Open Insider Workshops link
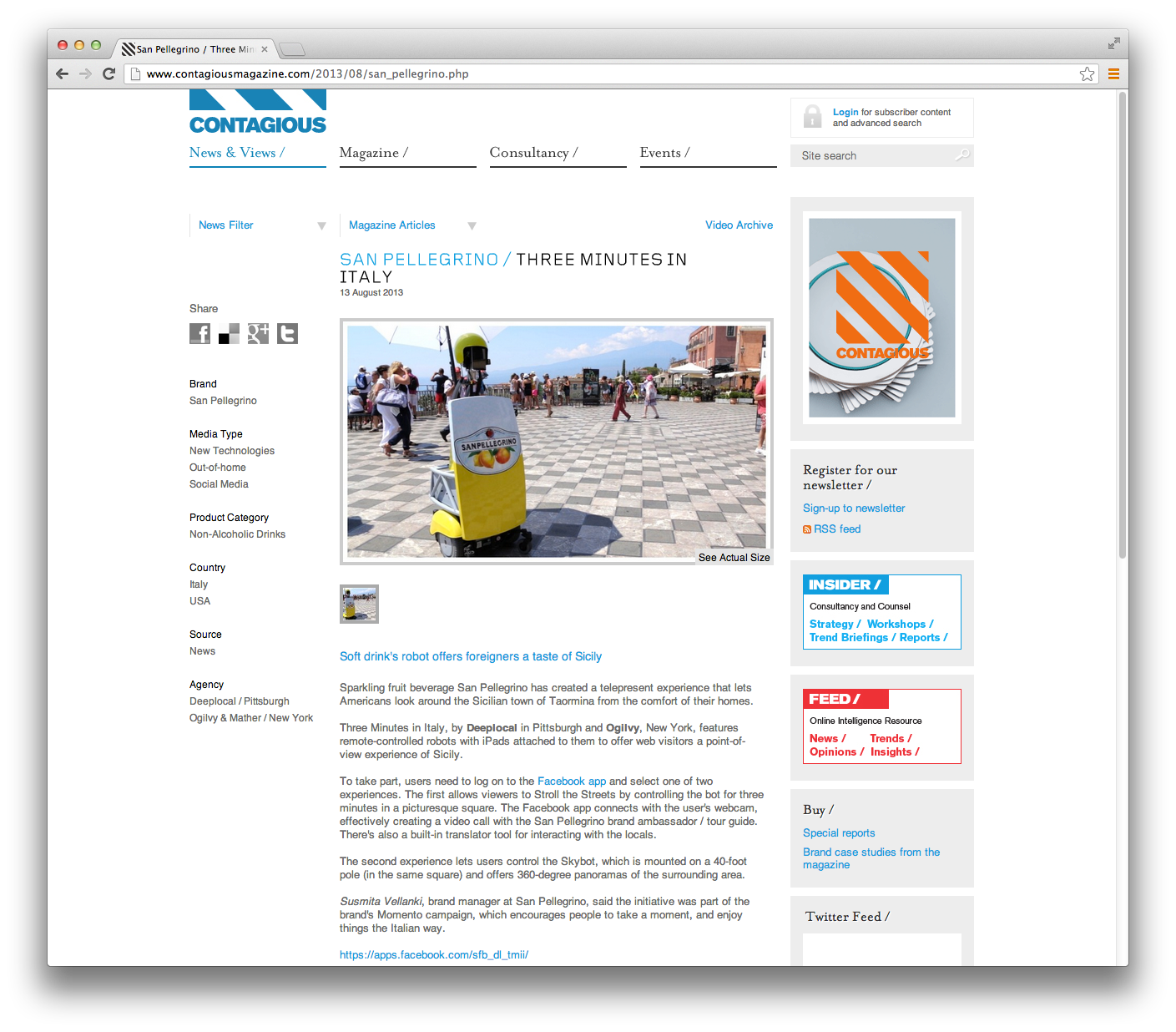This screenshot has width=1176, height=1032. point(901,624)
